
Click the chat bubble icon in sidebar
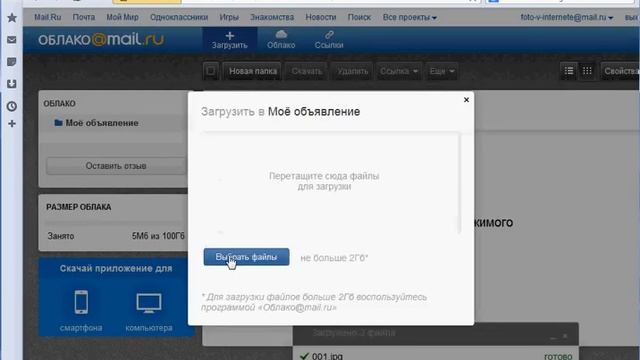(x=12, y=62)
